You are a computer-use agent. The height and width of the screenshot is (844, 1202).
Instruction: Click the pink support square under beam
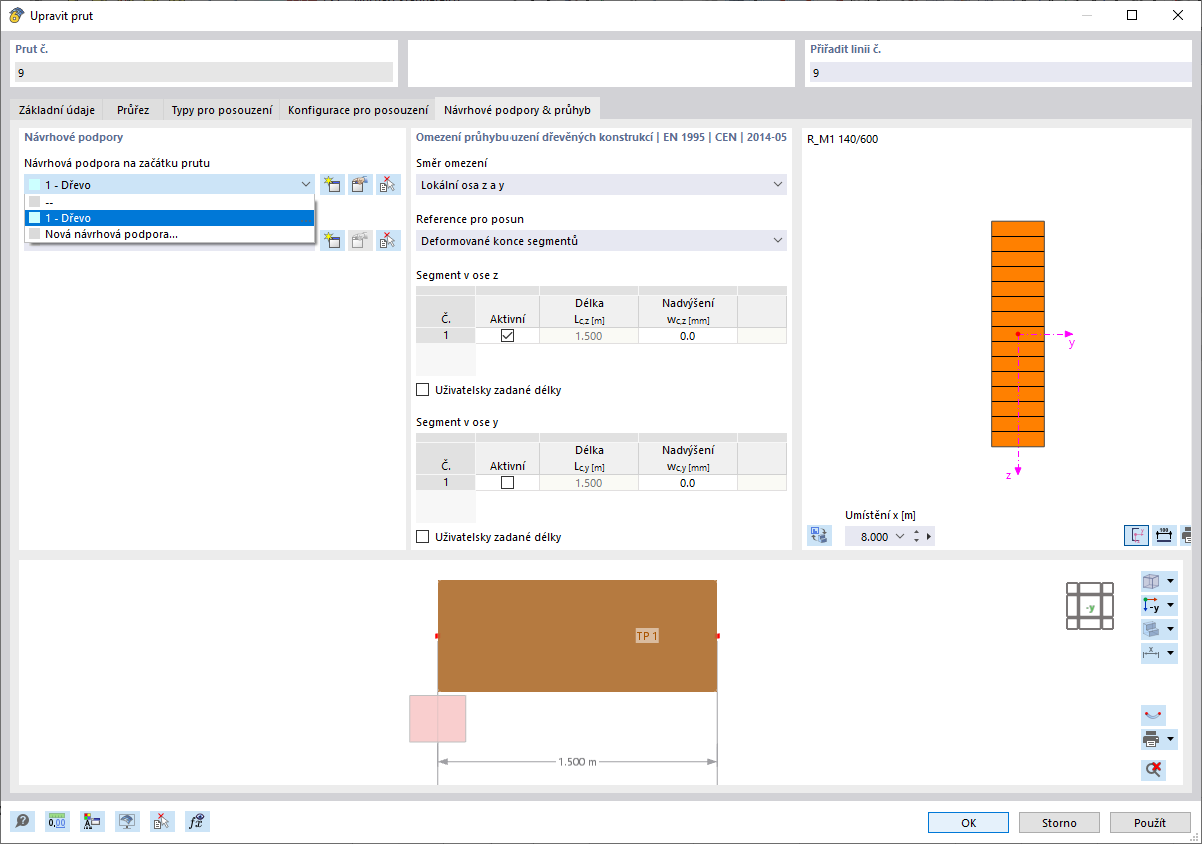(437, 718)
